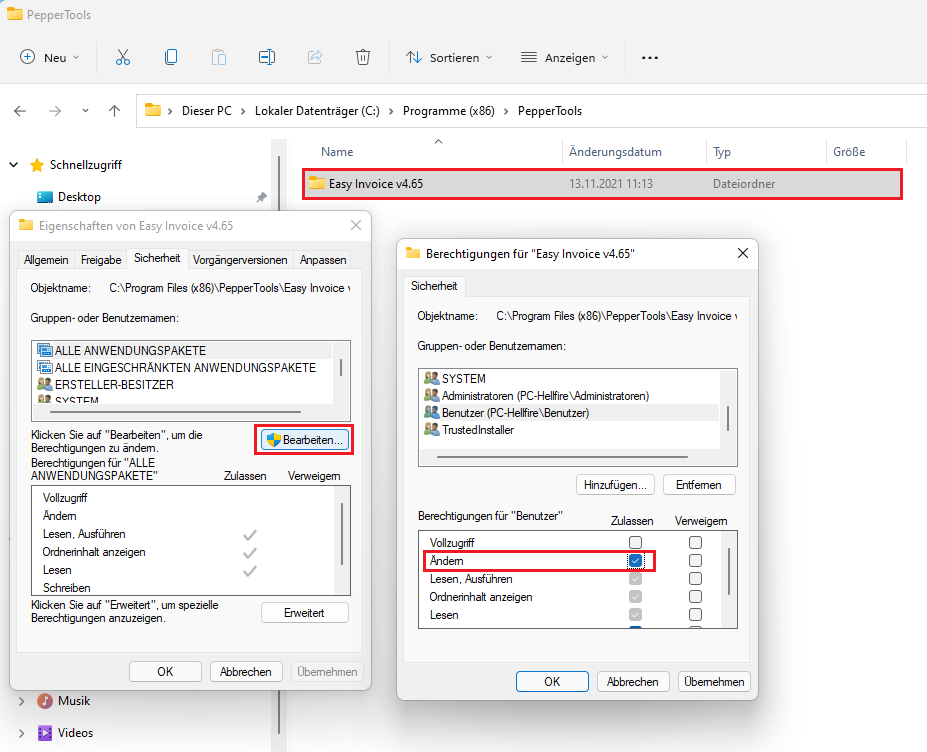Check Vollzugriff Verweigern checkbox
Viewport: 927px width, 752px height.
[x=695, y=542]
